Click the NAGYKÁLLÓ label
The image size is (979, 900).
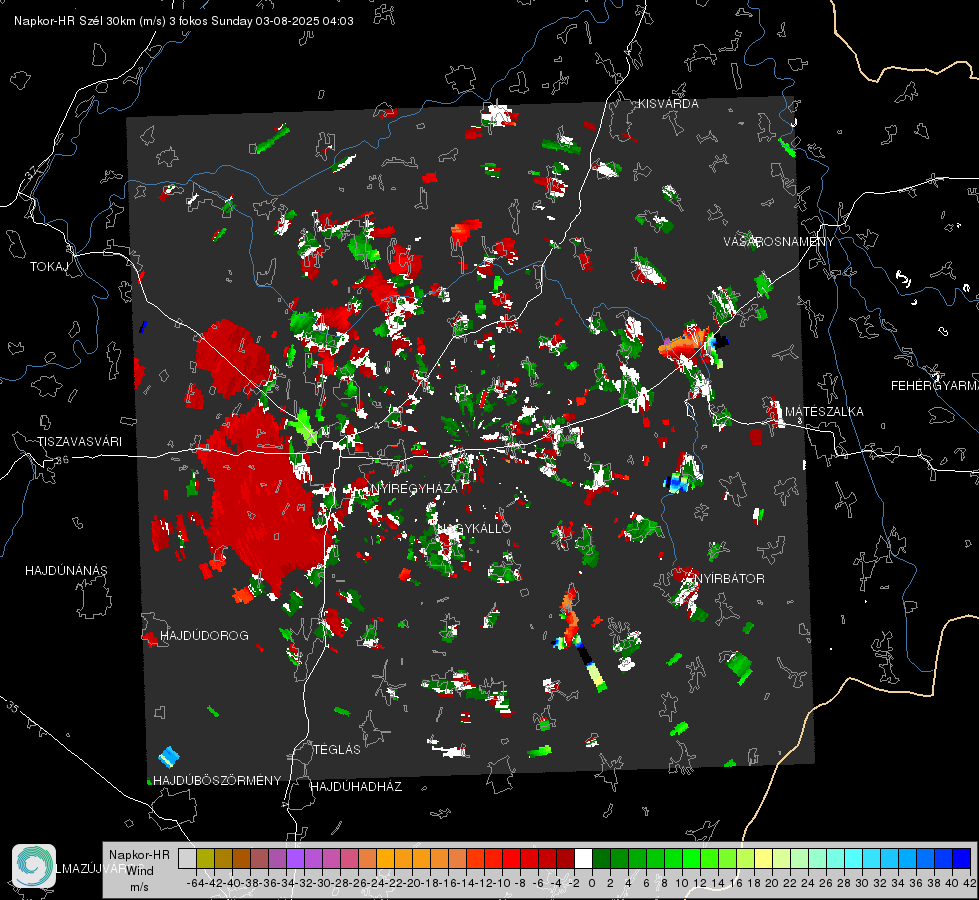pos(475,528)
